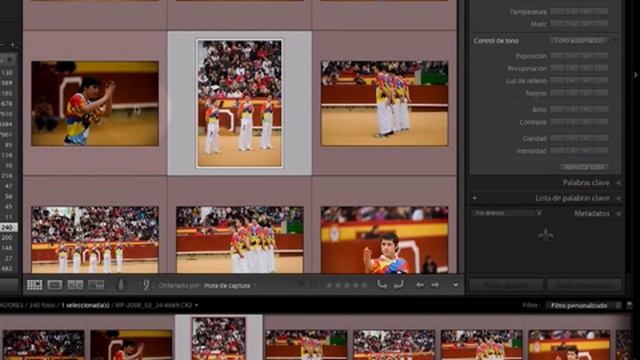Click sync settings button at panel bottom

[x=506, y=284]
